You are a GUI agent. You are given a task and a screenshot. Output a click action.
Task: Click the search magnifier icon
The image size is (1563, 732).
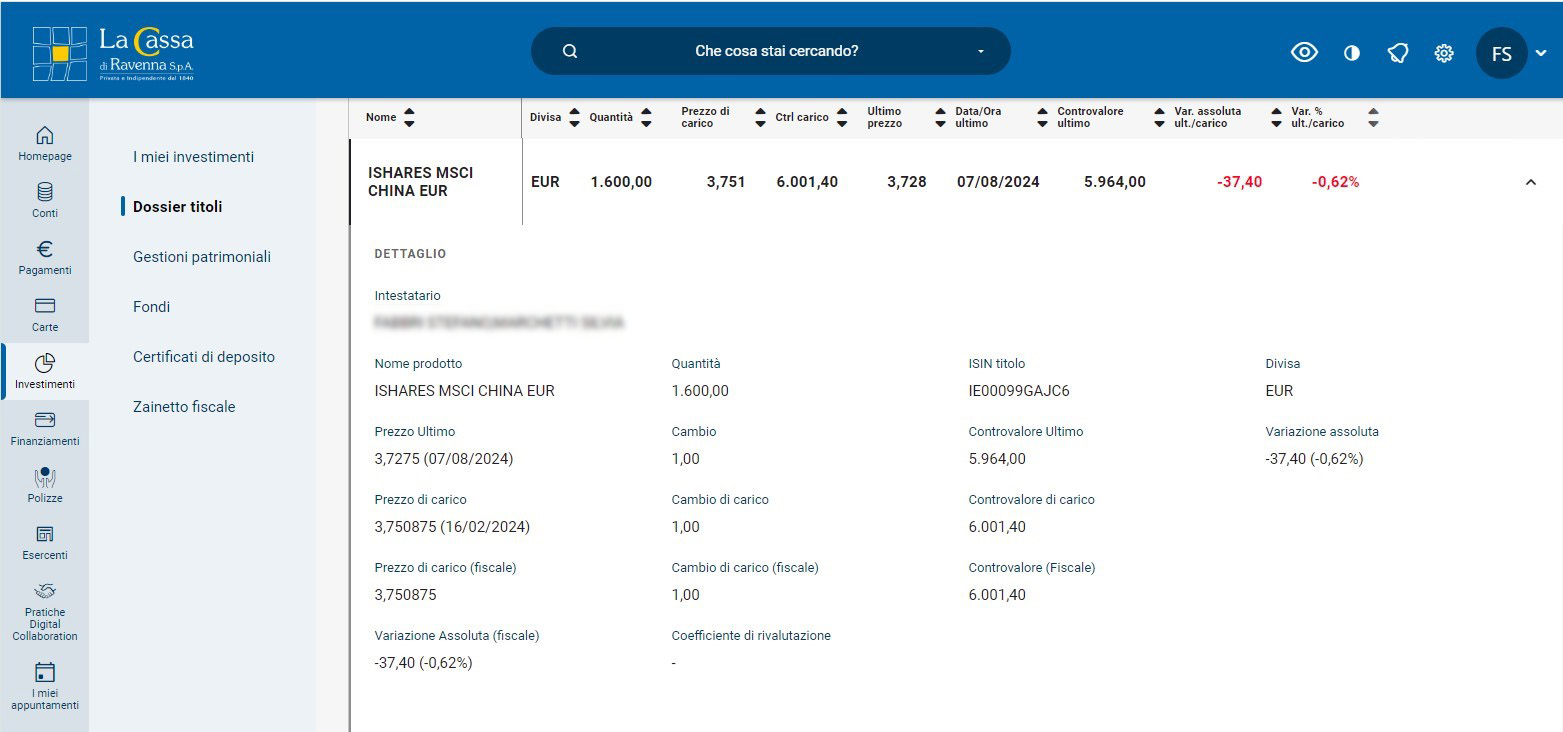point(570,51)
